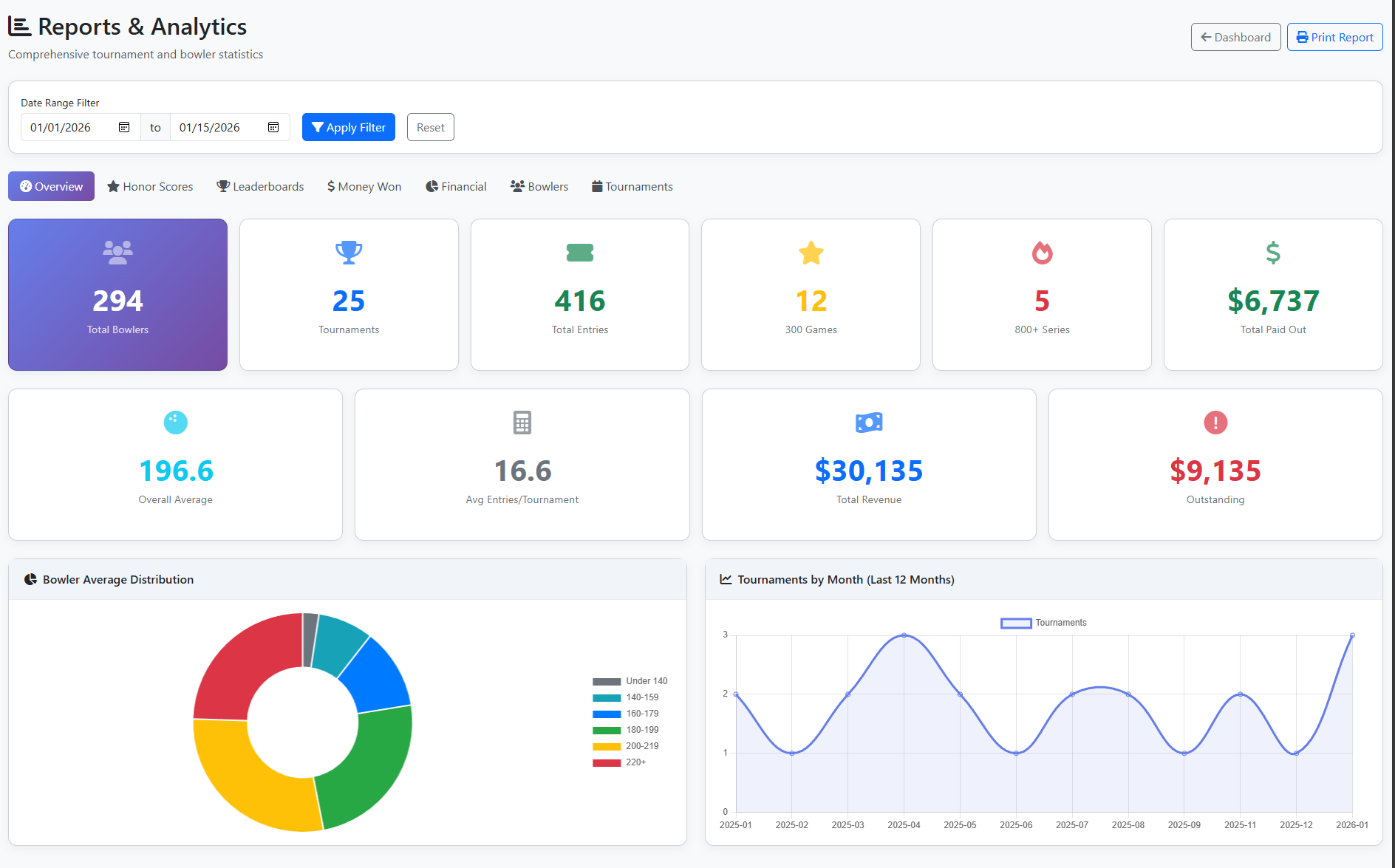This screenshot has width=1395, height=868.
Task: Click the ticket icon on Total Entries card
Action: click(579, 253)
